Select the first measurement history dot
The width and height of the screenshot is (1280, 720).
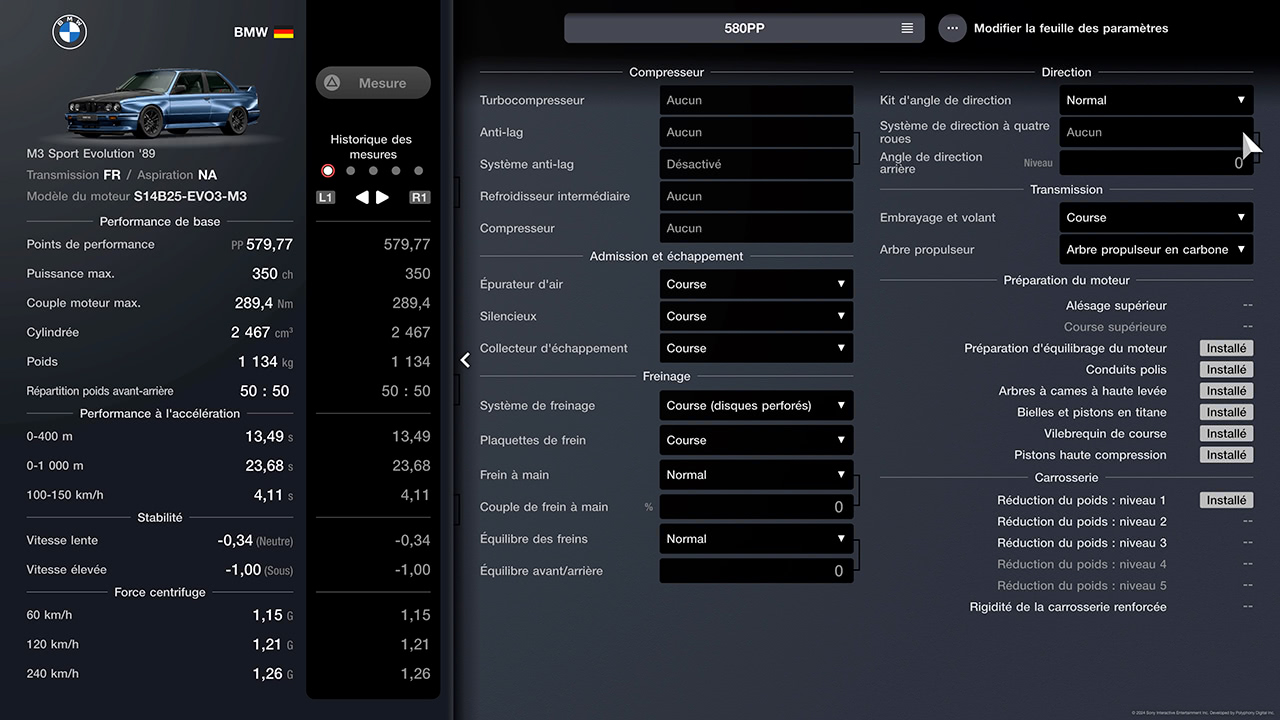[x=328, y=171]
